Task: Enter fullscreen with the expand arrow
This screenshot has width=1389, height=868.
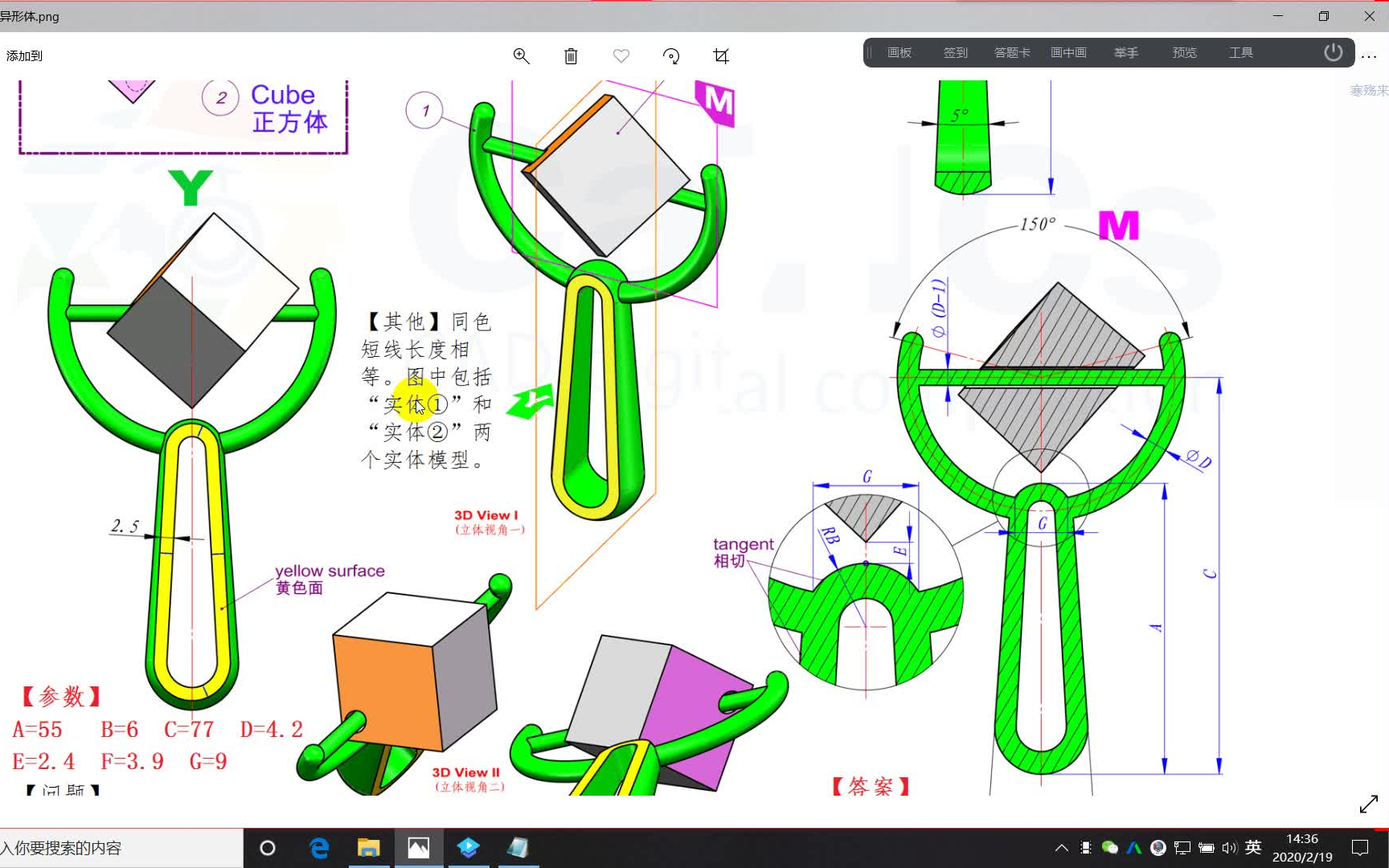Action: (1369, 805)
